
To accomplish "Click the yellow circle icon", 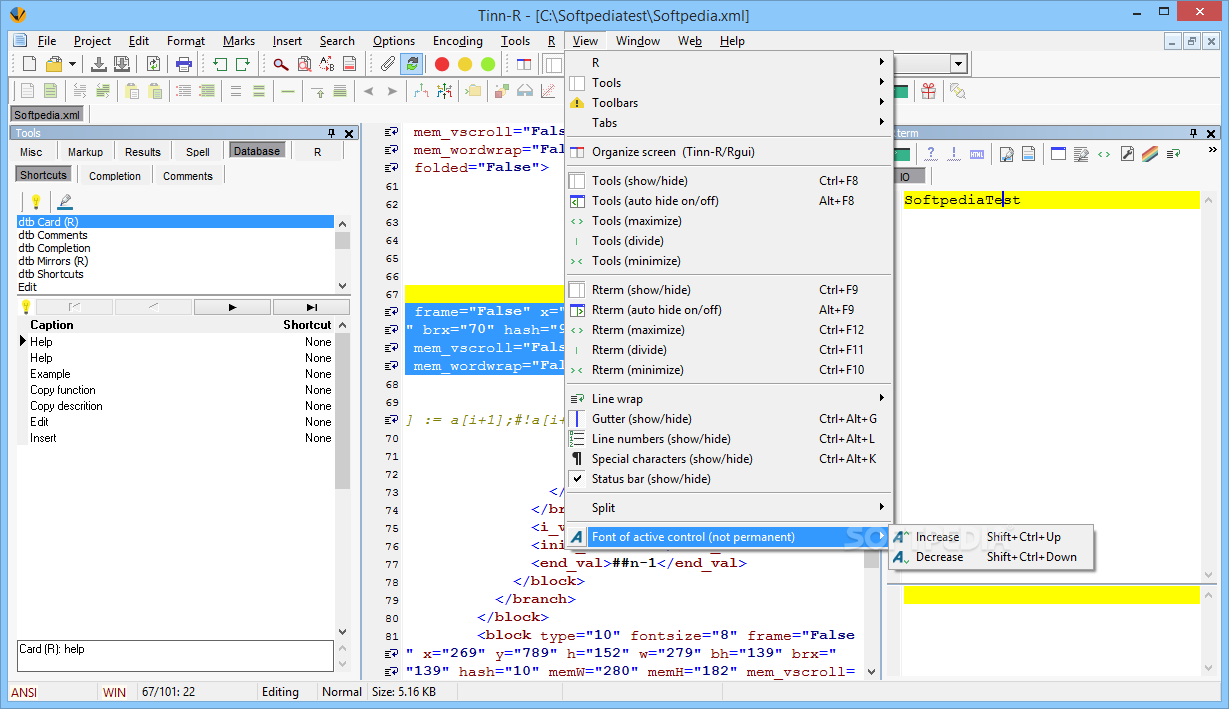I will tap(465, 64).
